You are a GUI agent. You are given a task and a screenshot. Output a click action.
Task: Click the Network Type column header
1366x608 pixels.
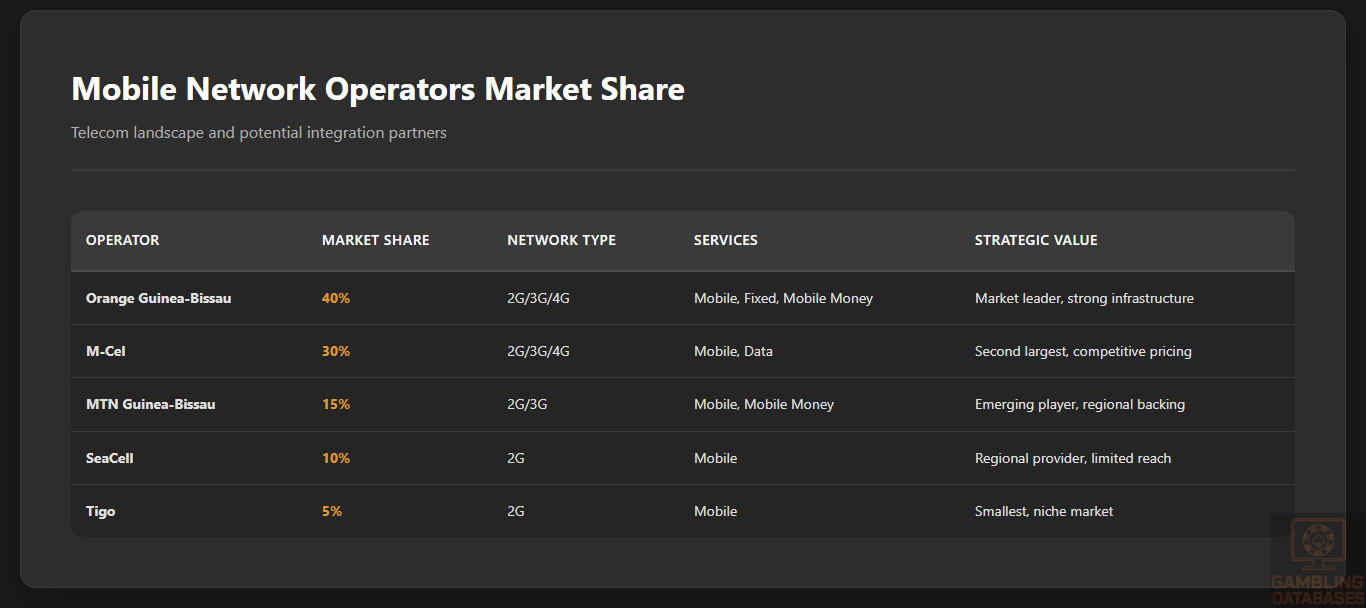[x=561, y=240]
